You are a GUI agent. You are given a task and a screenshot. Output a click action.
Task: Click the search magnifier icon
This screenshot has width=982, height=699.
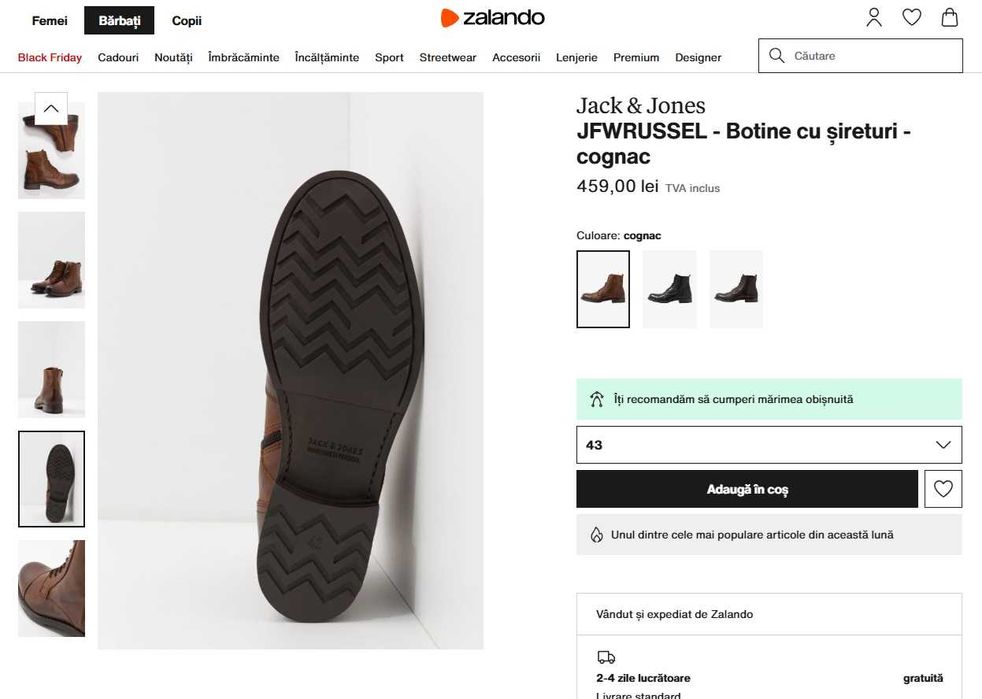777,56
